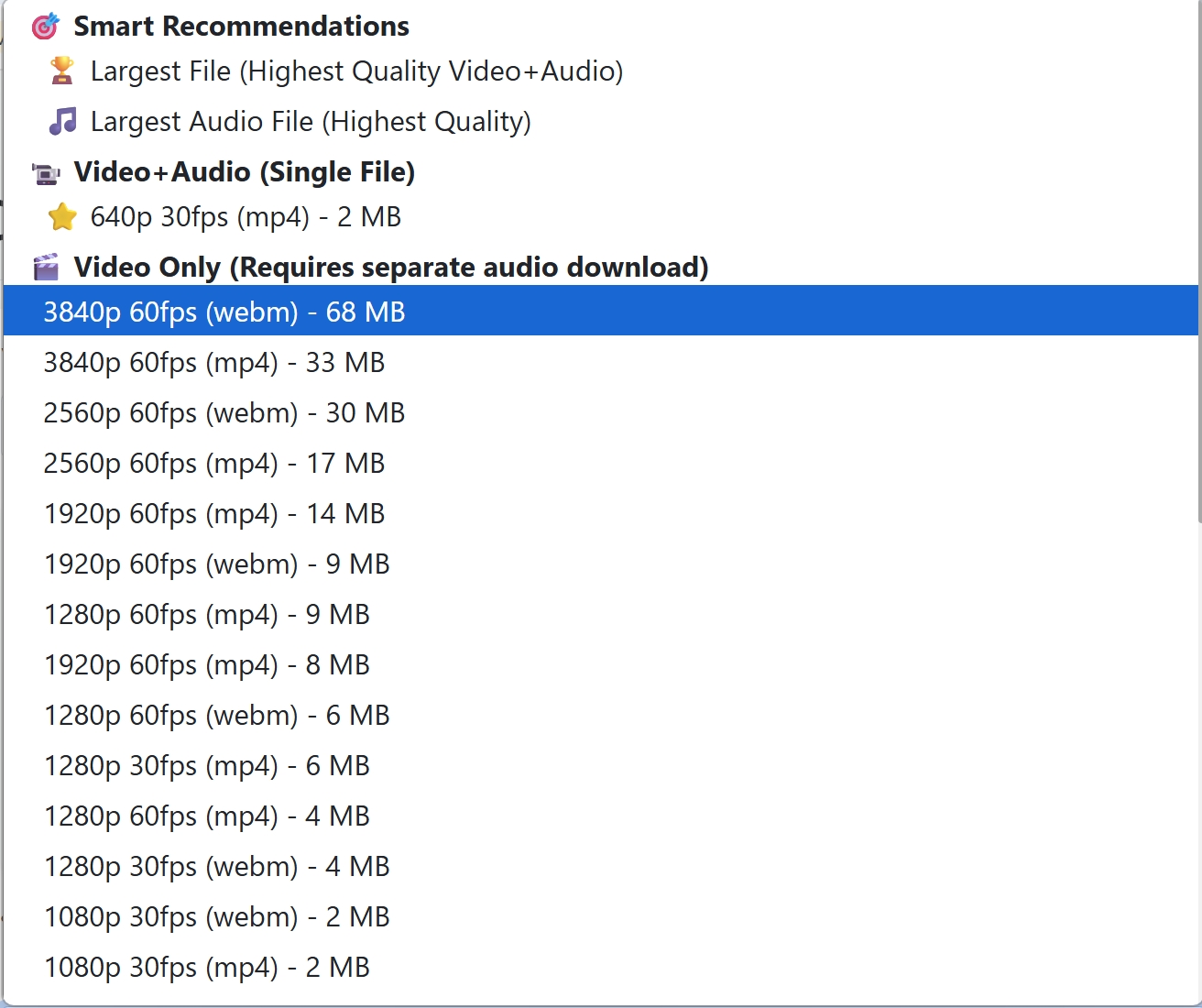Viewport: 1202px width, 1008px height.
Task: Pick 640p 30fps (mp4) - 2 MB
Action: coord(601,217)
